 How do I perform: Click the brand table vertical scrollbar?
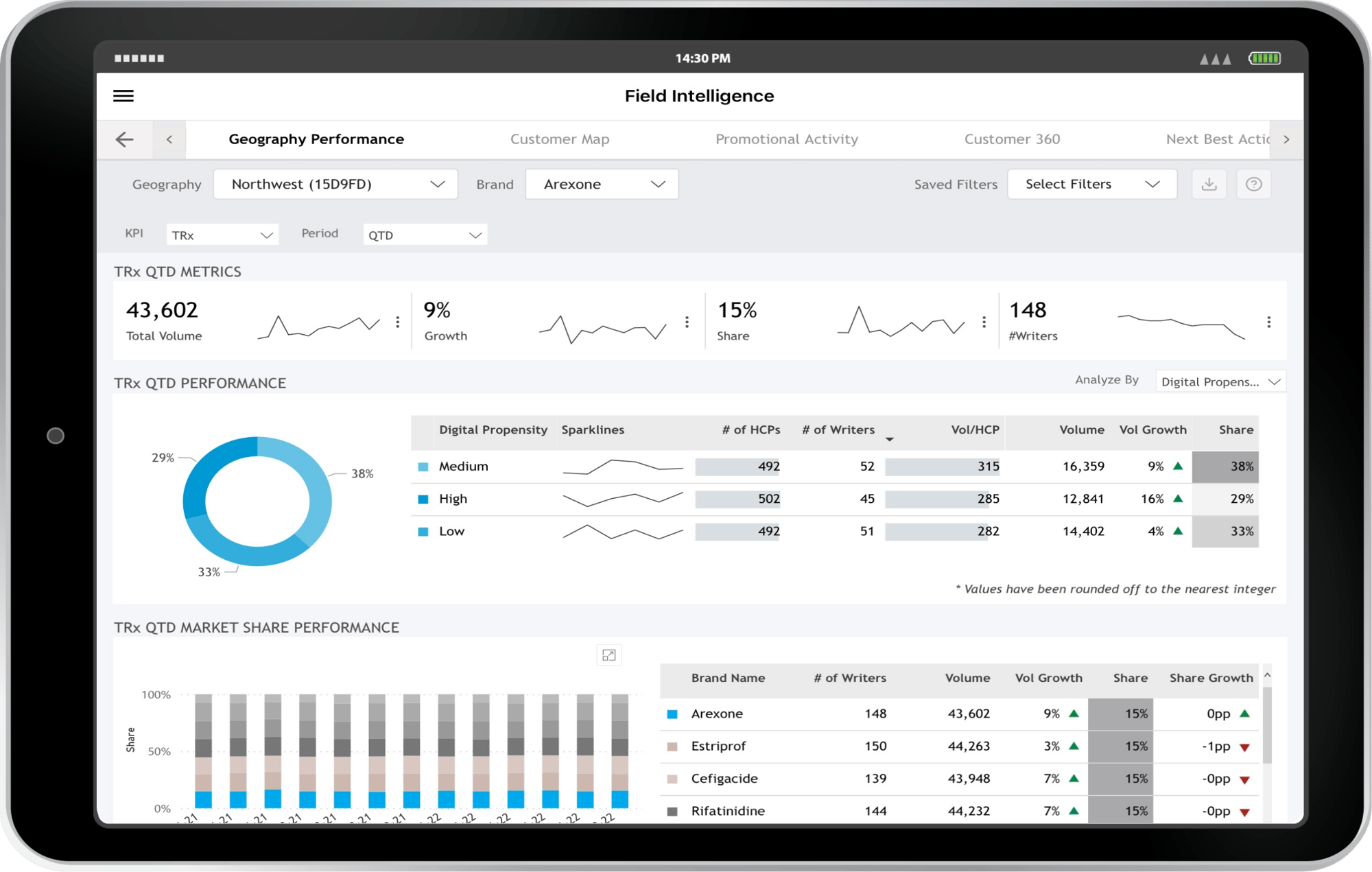1267,726
